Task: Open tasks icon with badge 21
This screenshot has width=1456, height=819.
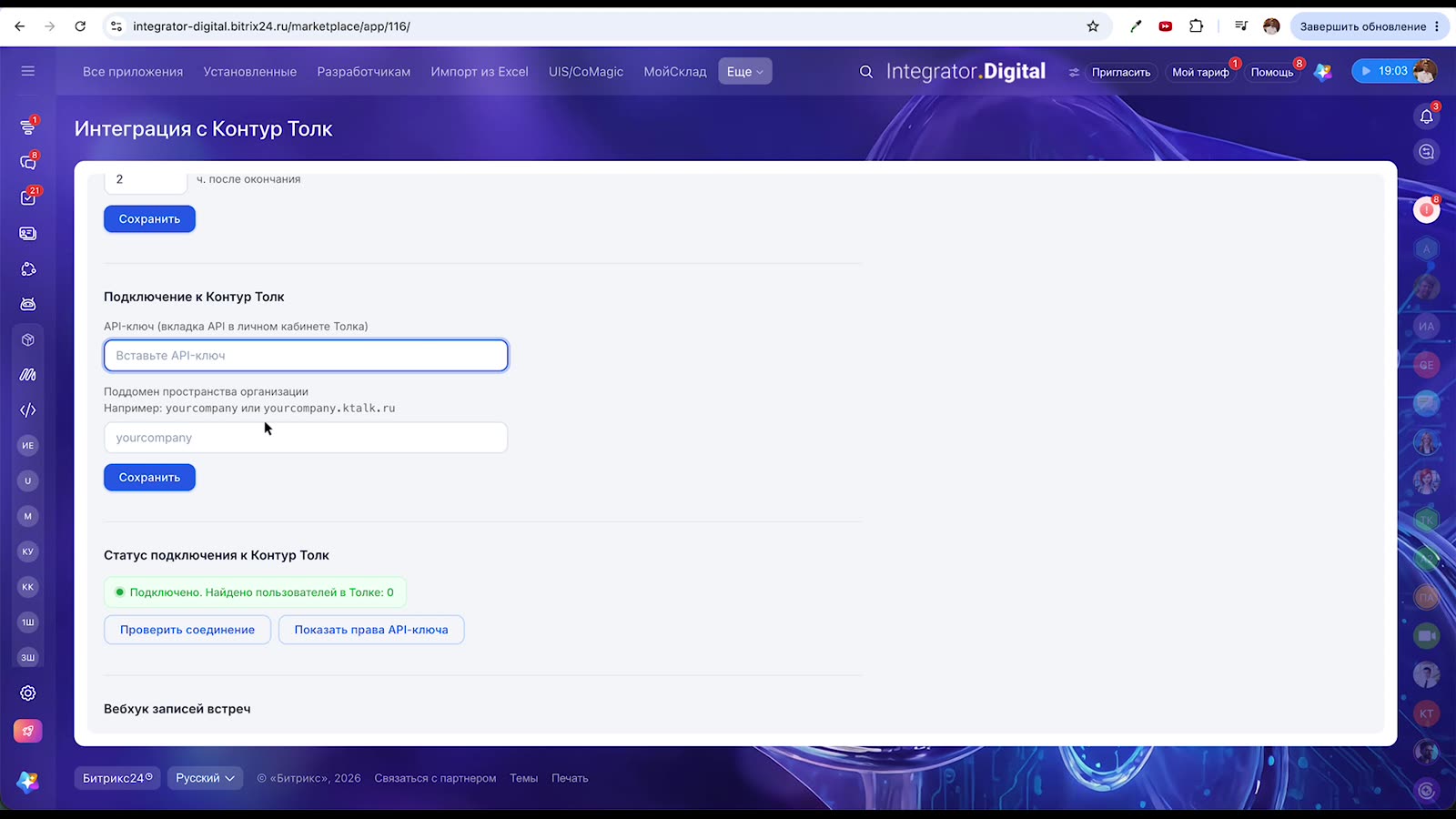Action: click(x=28, y=197)
